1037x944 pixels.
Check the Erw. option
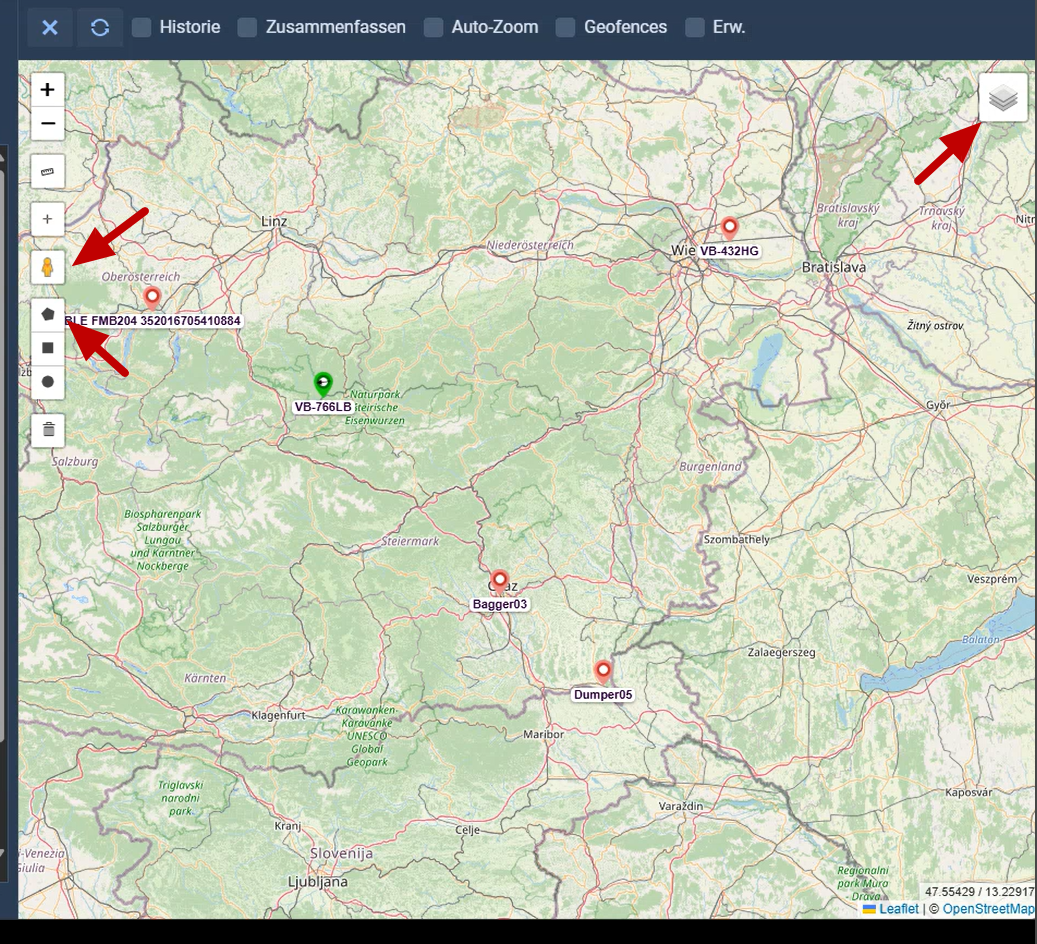pos(695,27)
